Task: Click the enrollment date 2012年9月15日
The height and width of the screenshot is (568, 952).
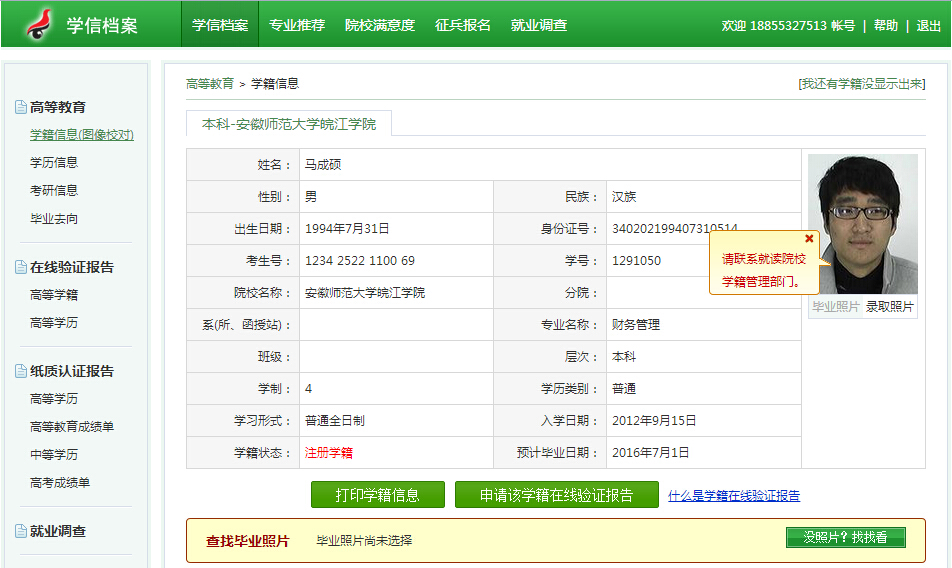Action: [654, 421]
